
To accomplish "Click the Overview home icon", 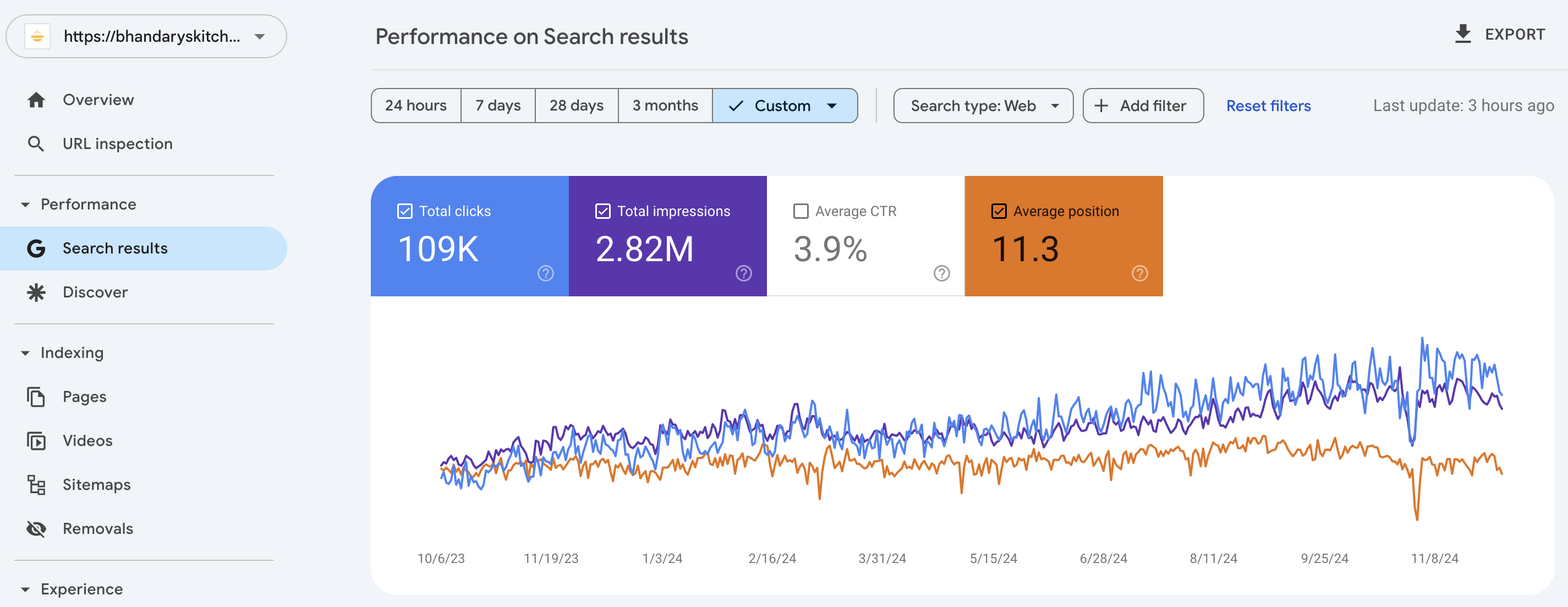I will click(x=36, y=100).
